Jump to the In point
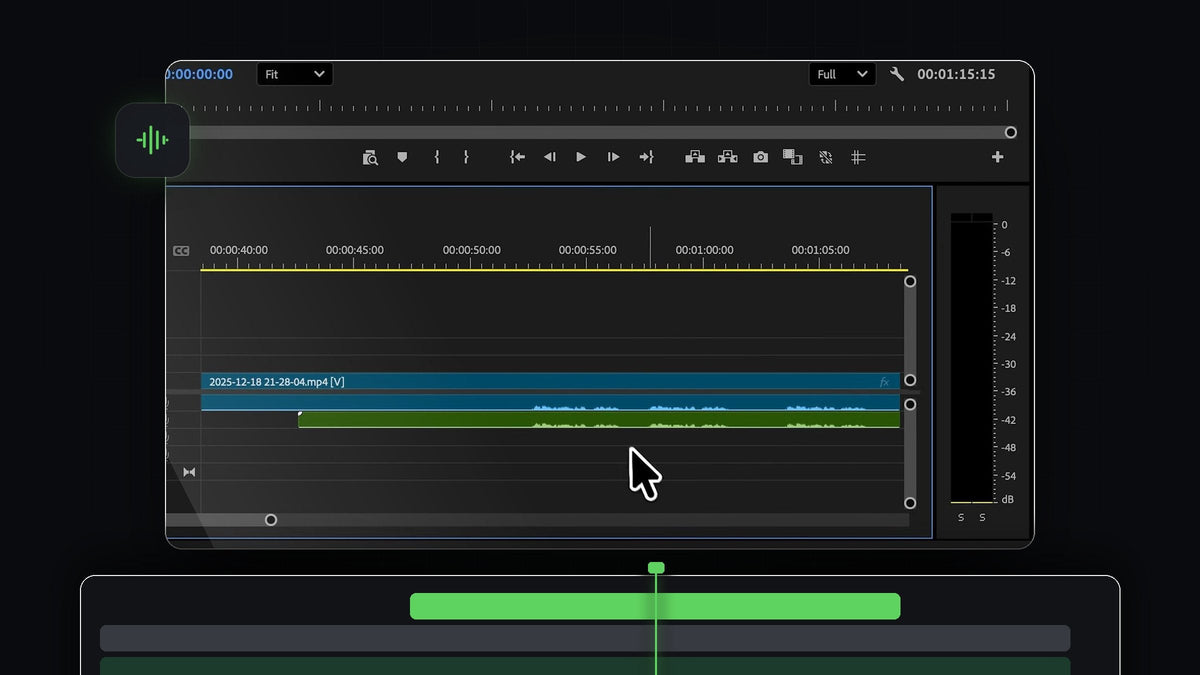The image size is (1200, 675). click(x=517, y=157)
